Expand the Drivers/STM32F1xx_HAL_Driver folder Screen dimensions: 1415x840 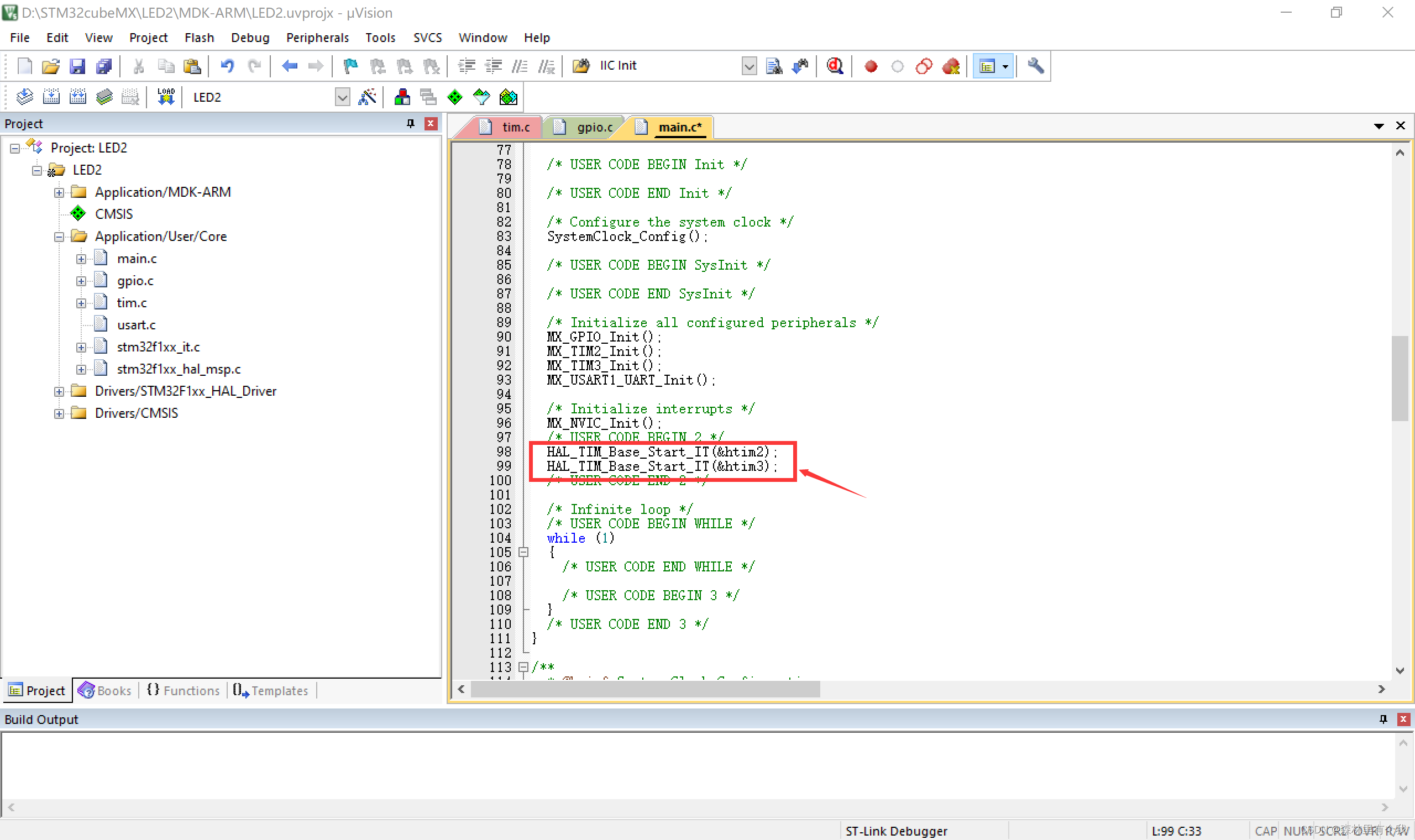click(59, 391)
